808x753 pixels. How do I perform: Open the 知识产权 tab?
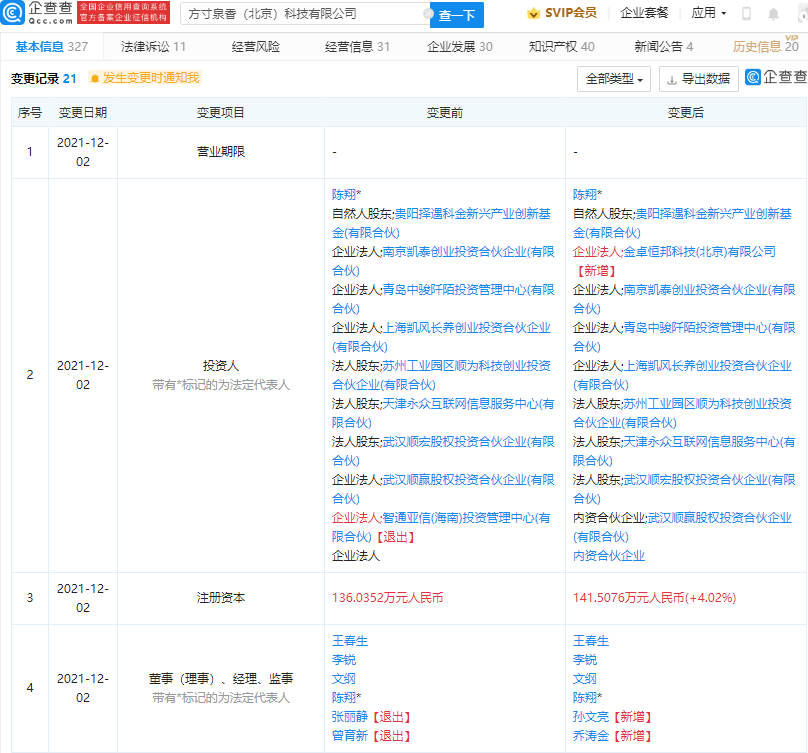click(x=561, y=47)
